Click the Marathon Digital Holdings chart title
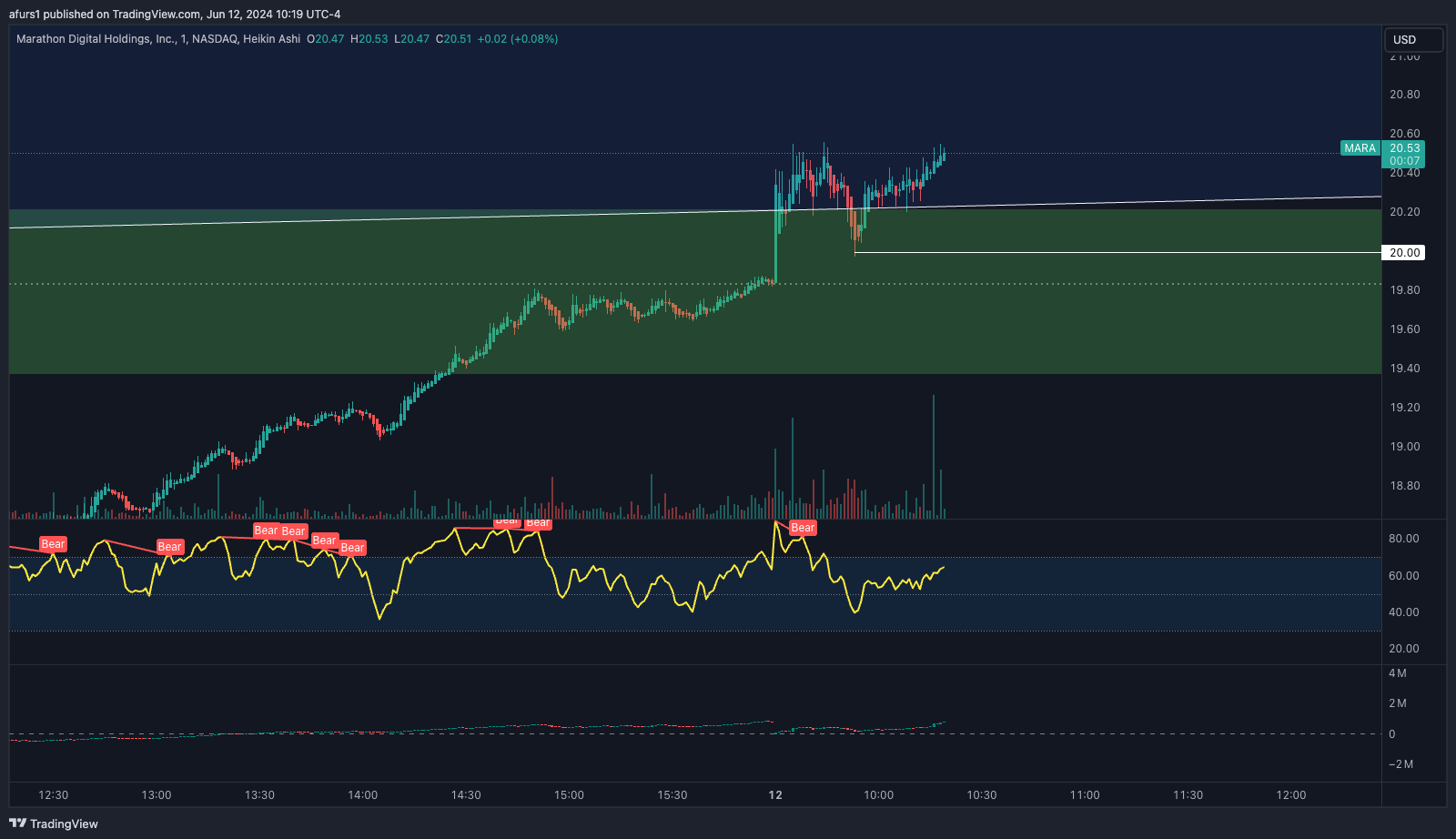The width and height of the screenshot is (1456, 839). (158, 39)
